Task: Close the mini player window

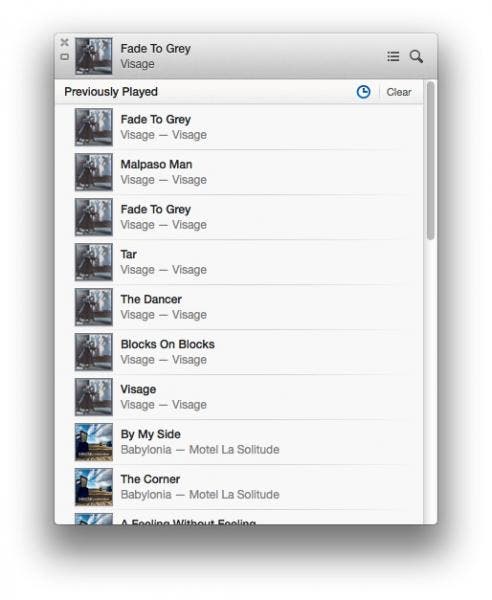Action: click(x=65, y=42)
